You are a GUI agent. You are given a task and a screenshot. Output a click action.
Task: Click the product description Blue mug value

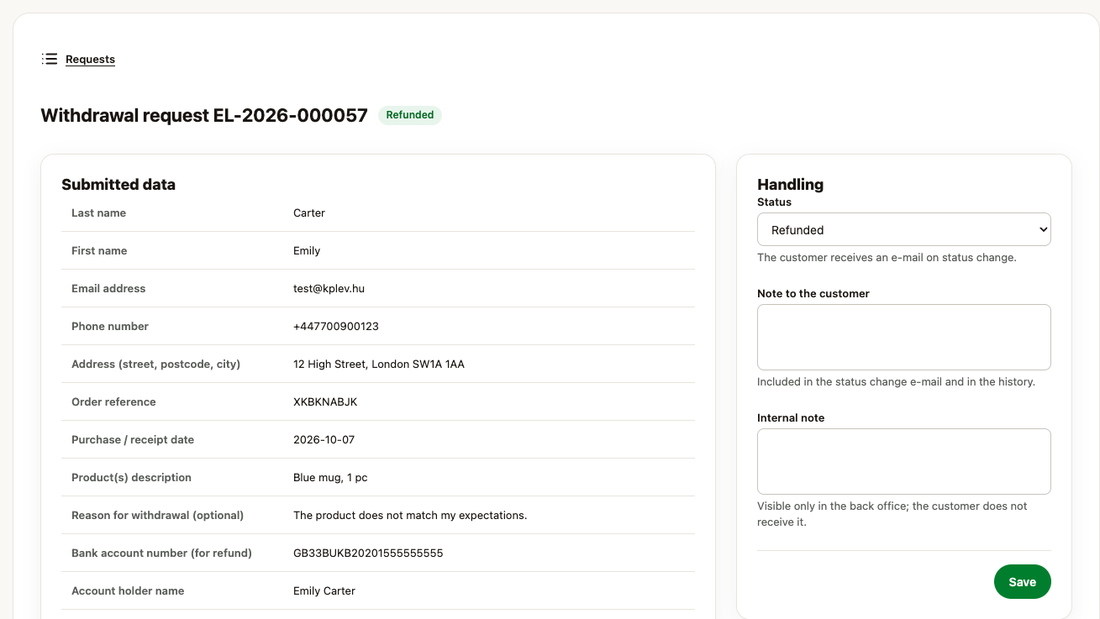coord(330,477)
